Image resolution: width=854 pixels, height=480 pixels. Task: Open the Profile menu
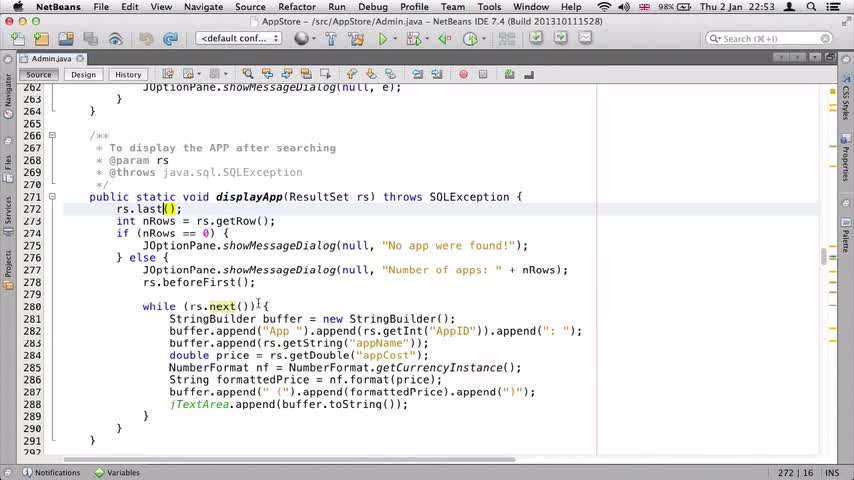click(x=414, y=7)
